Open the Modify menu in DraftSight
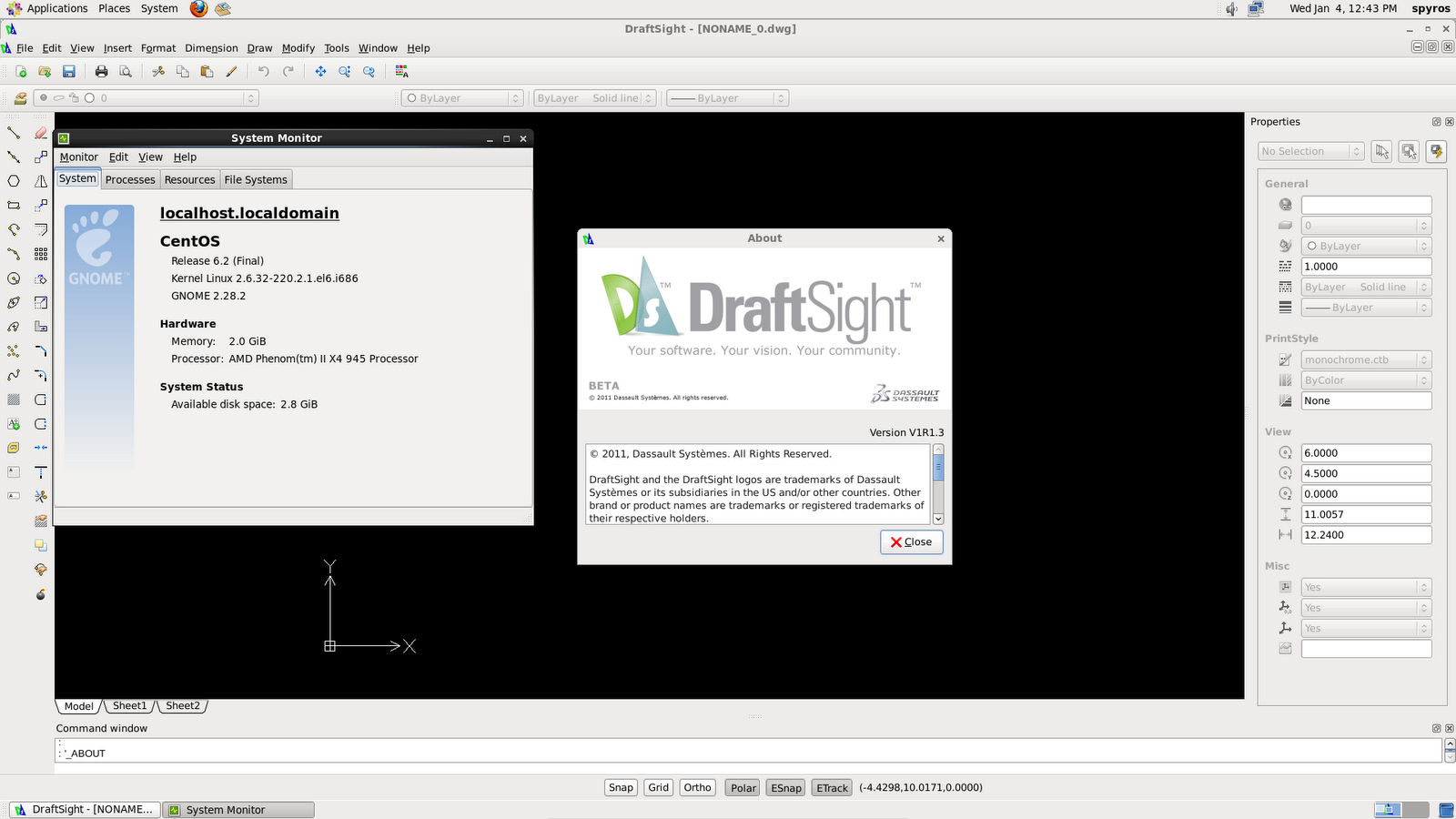This screenshot has width=1456, height=819. pos(298,48)
